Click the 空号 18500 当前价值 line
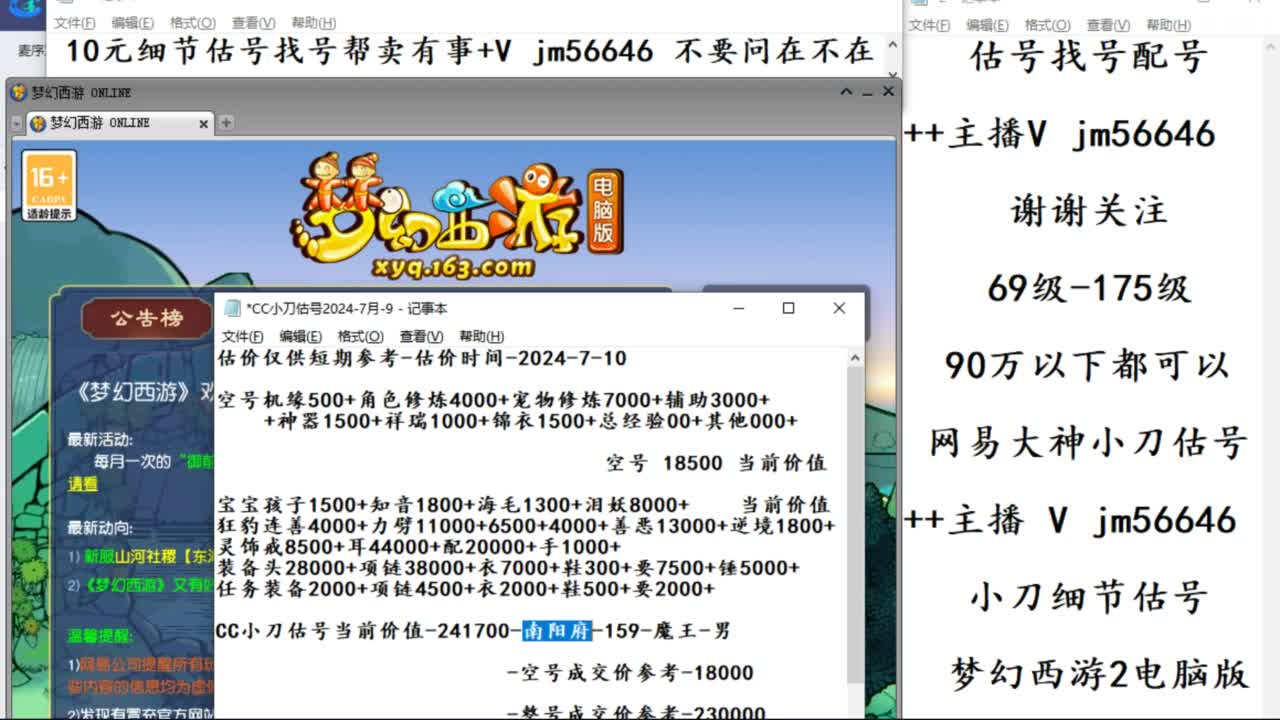This screenshot has height=720, width=1280. pos(716,463)
